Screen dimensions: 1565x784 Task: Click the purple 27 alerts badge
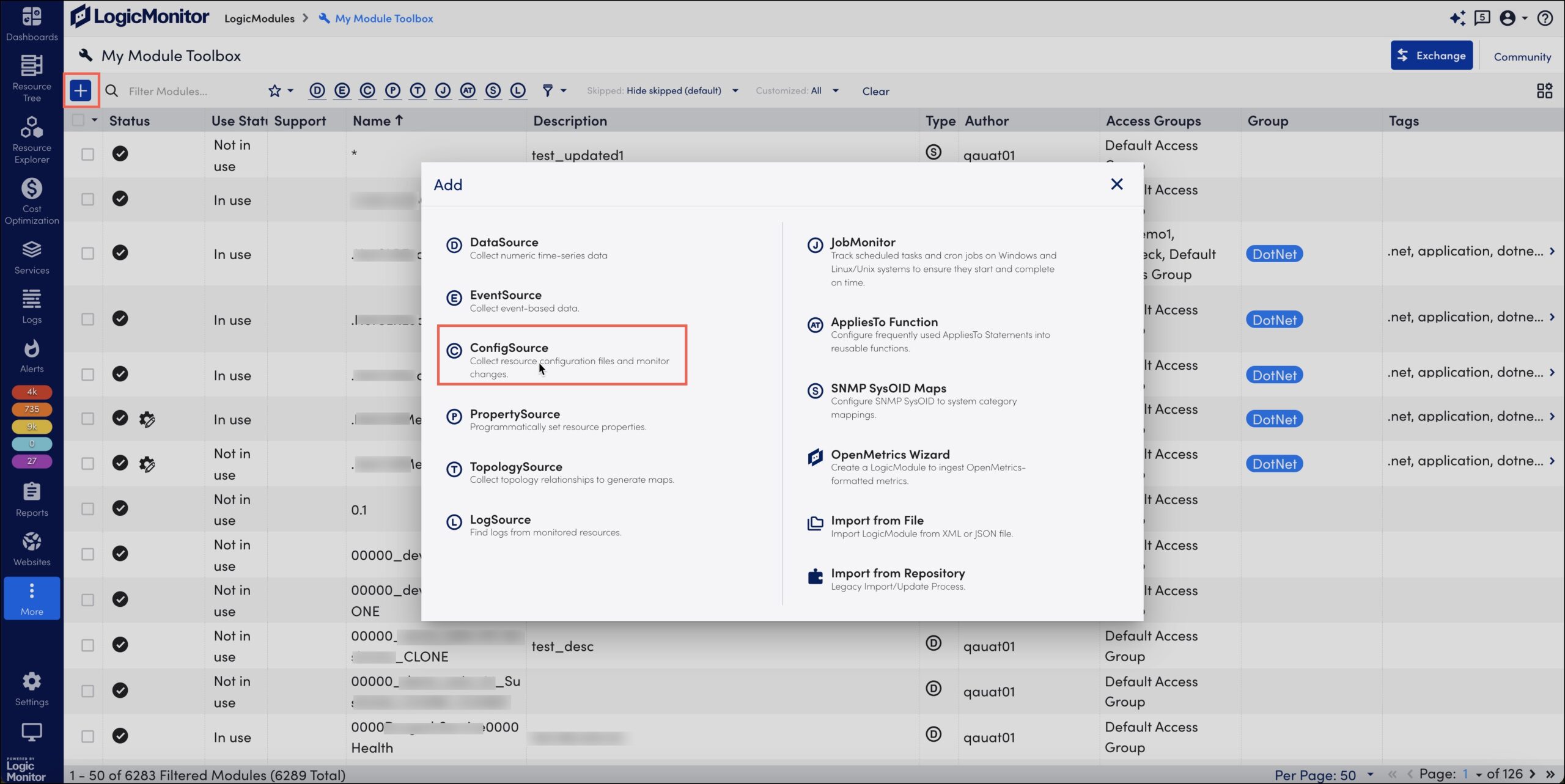click(x=32, y=461)
